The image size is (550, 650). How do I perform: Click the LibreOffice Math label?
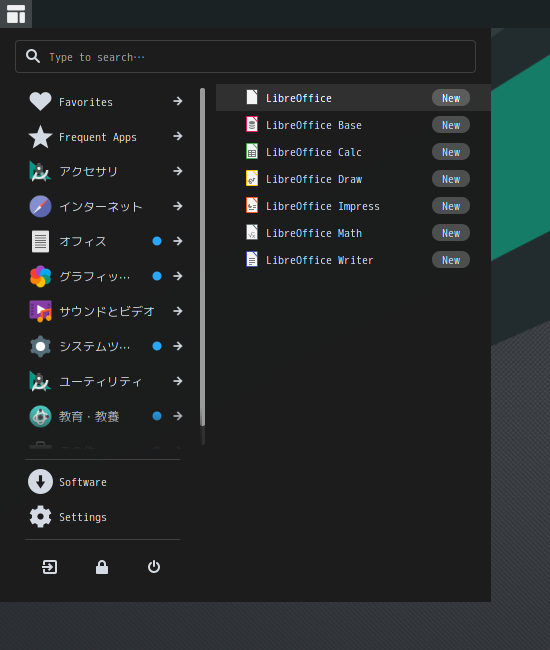[314, 233]
